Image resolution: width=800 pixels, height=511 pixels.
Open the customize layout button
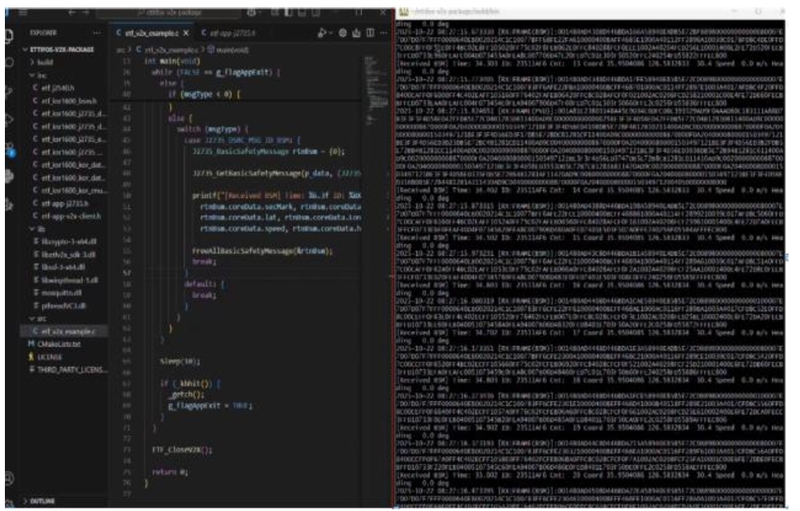(276, 12)
